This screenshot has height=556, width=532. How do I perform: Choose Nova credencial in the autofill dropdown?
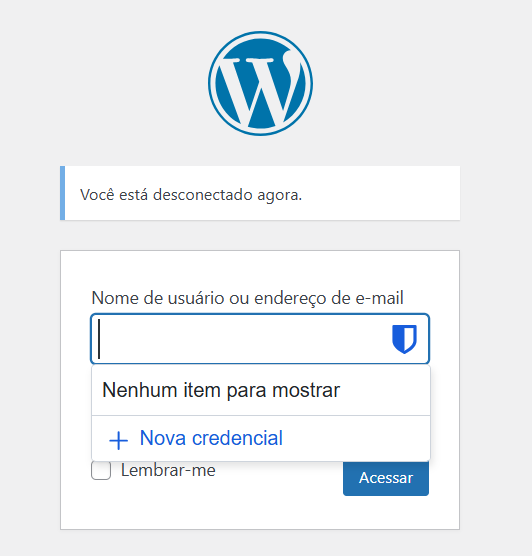261,439
